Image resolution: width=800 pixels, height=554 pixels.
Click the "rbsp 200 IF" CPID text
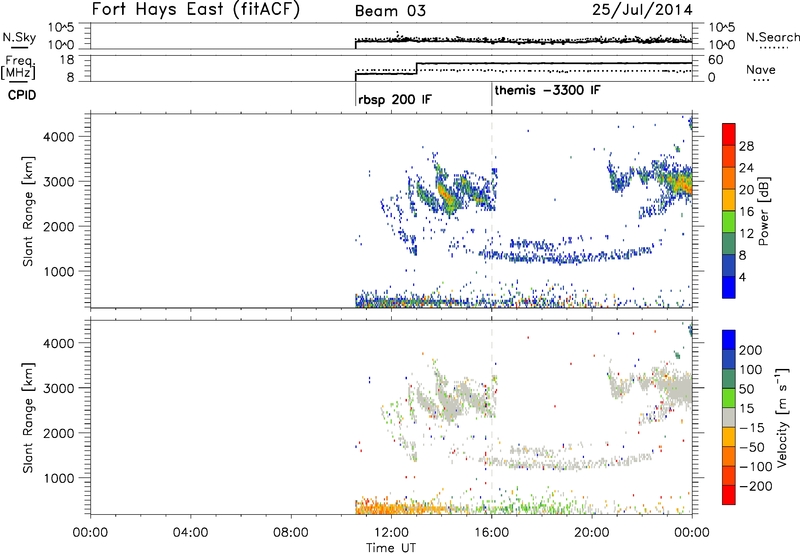[x=395, y=100]
